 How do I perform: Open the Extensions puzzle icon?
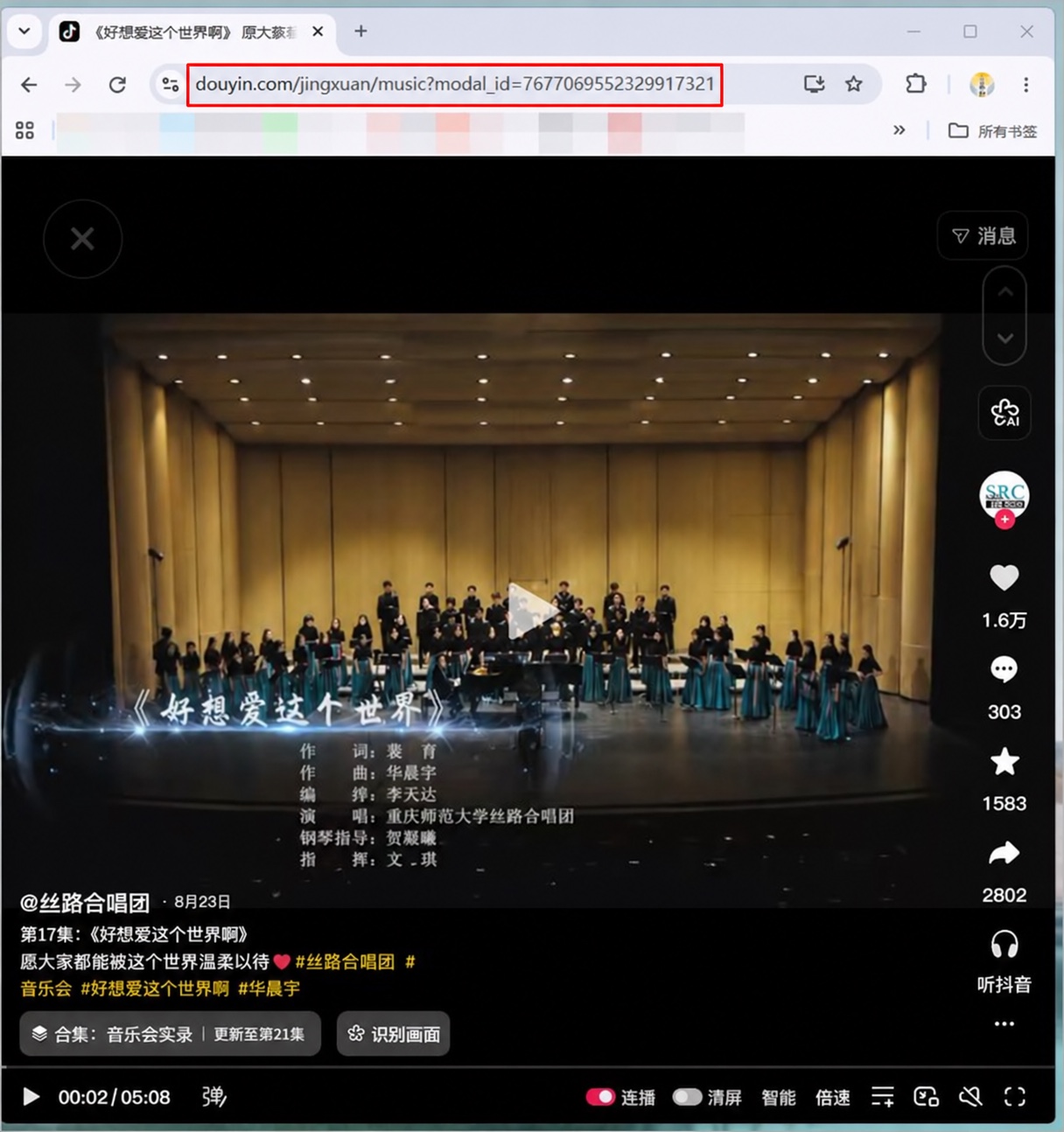[x=916, y=84]
